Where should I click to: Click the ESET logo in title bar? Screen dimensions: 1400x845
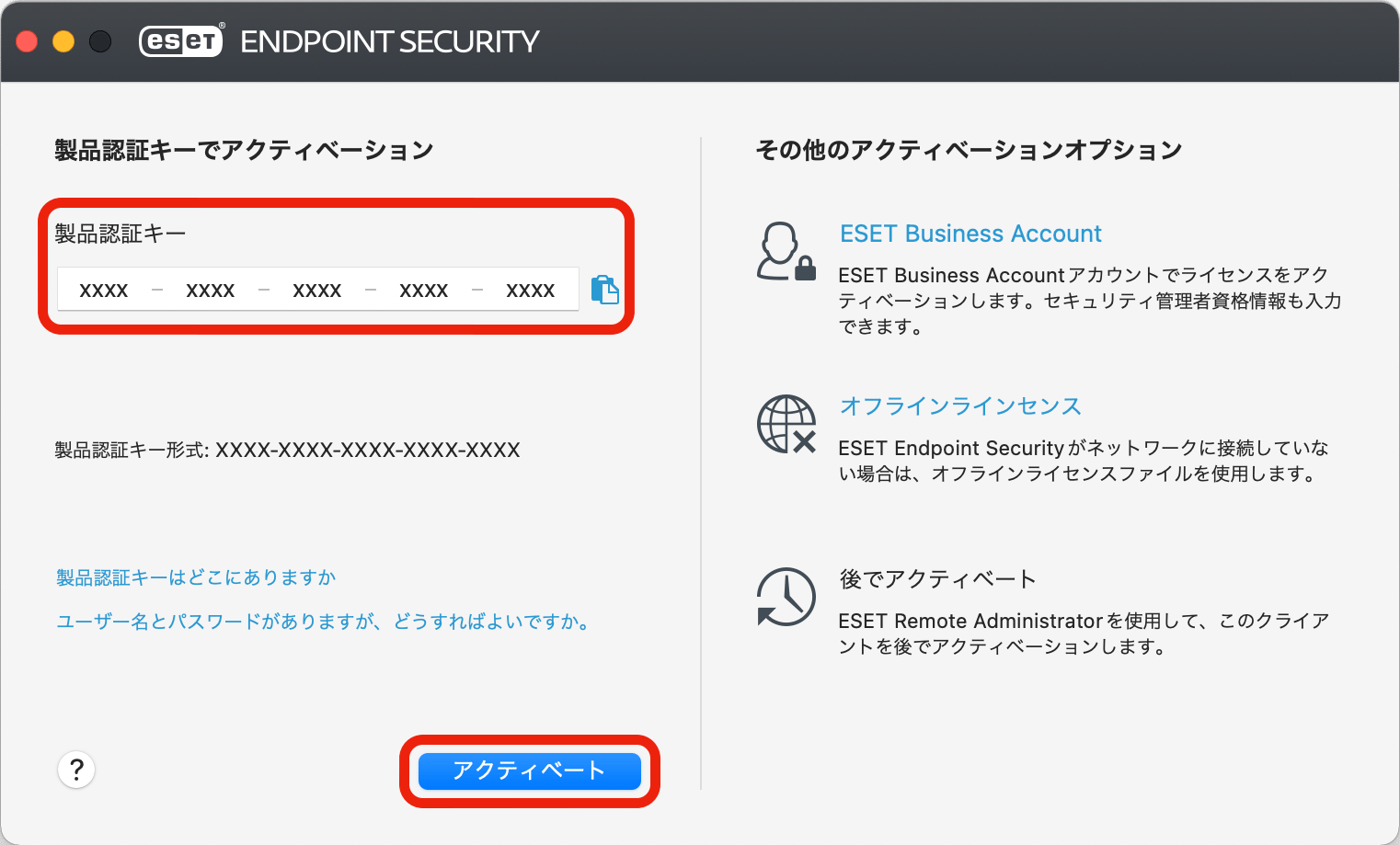(181, 41)
